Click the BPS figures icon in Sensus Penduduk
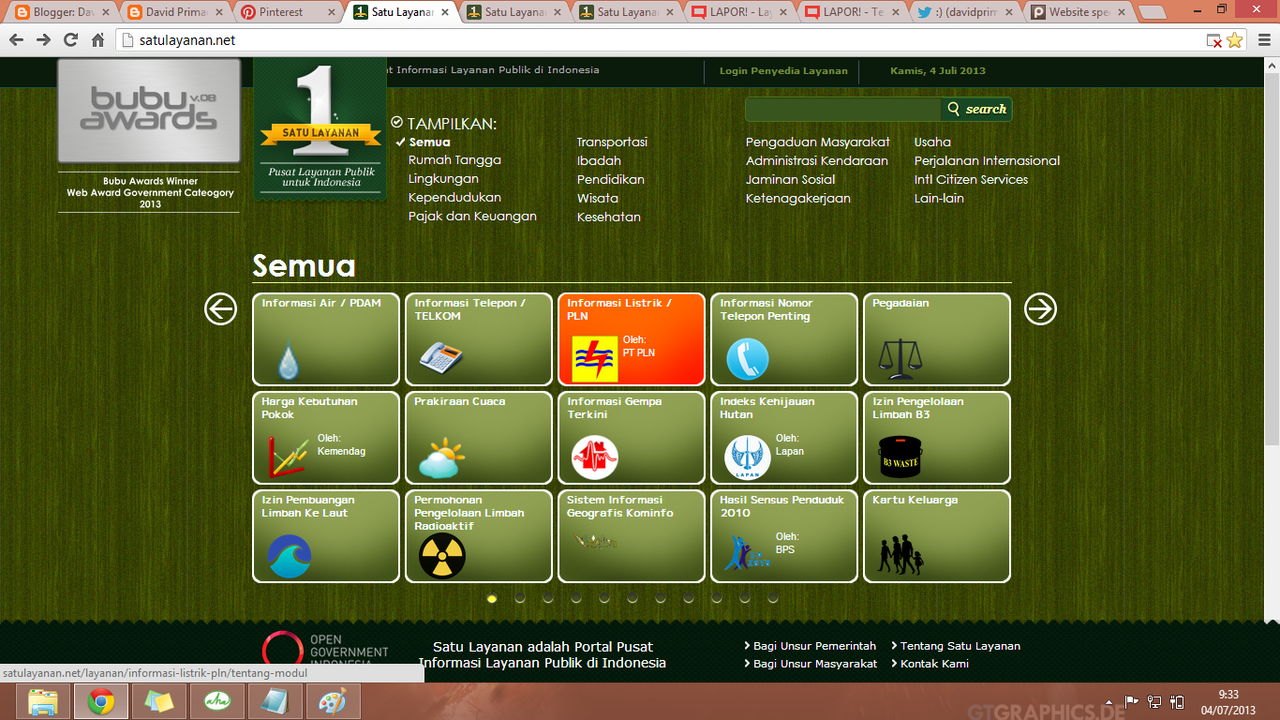 point(747,552)
